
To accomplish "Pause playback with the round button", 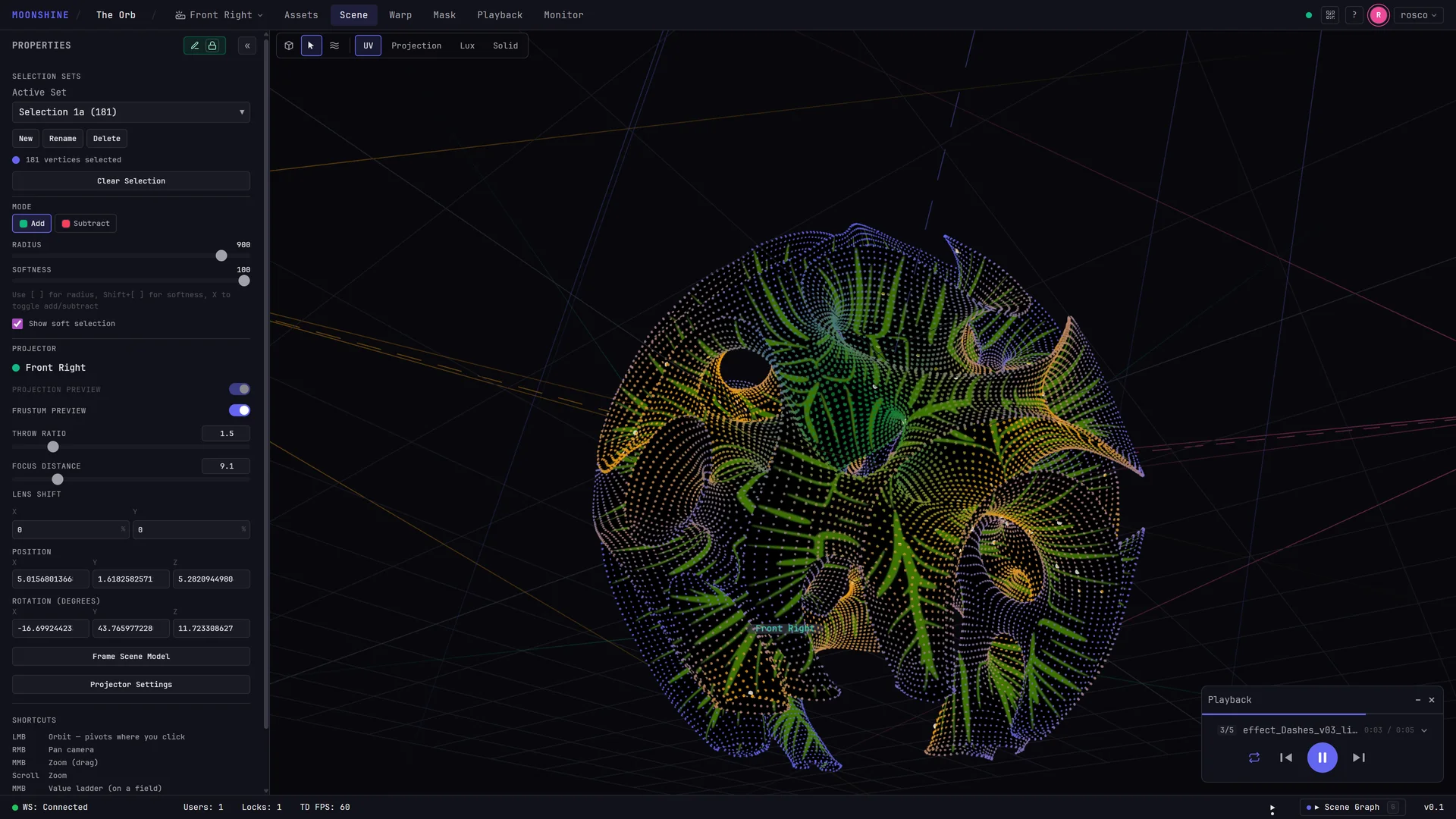I will pyautogui.click(x=1323, y=758).
